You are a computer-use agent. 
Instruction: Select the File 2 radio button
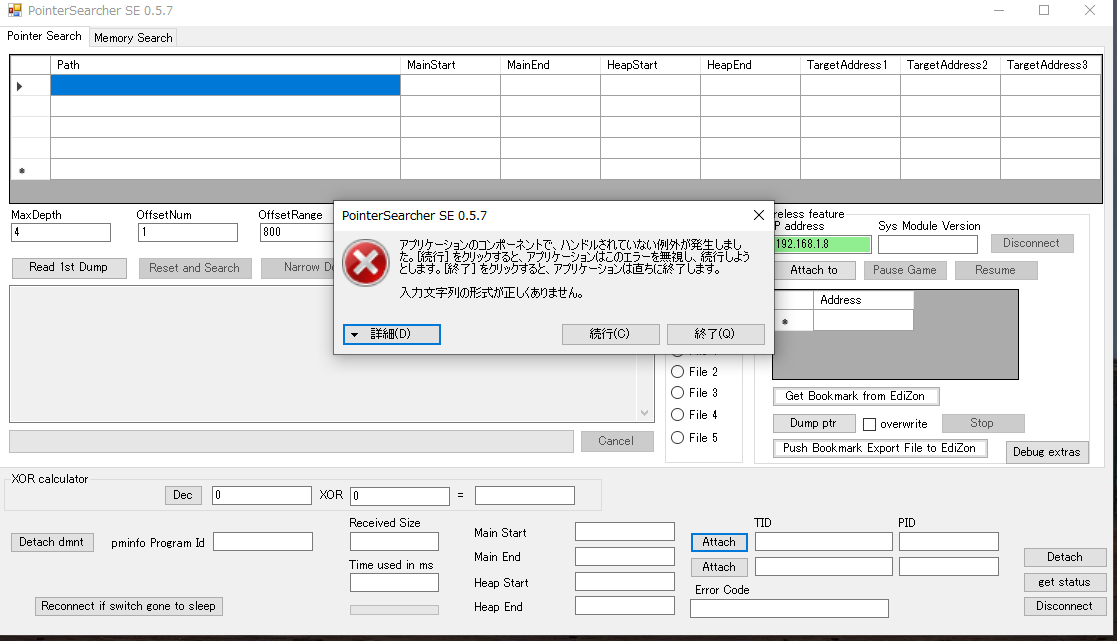695,372
